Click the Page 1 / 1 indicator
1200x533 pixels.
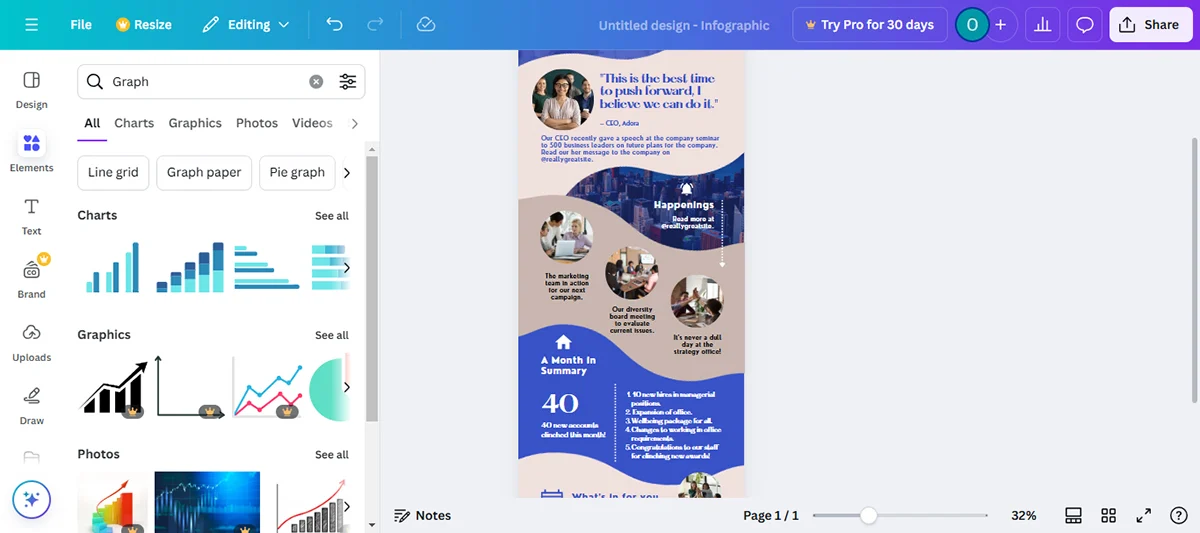(771, 516)
